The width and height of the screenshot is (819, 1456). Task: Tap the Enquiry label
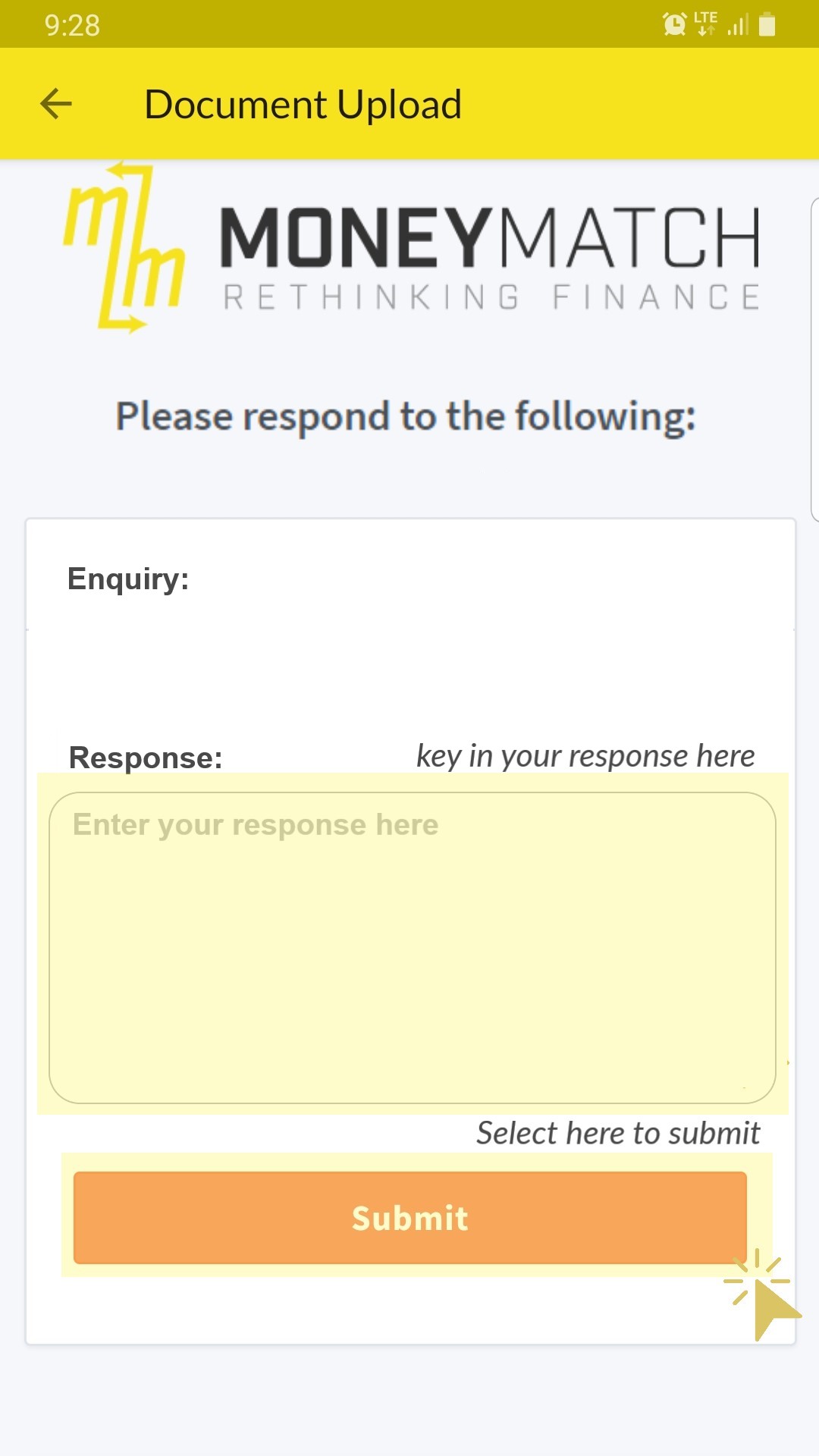coord(128,579)
